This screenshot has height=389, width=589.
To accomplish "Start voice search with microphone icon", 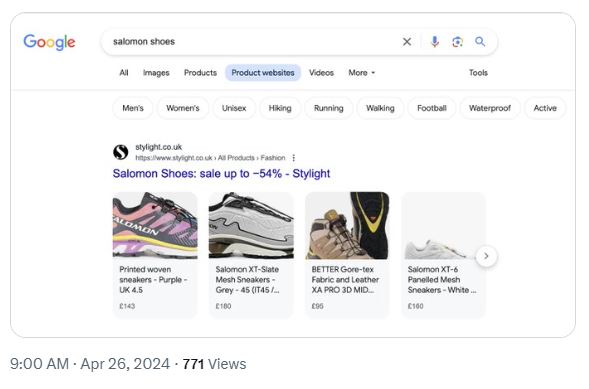I will 435,42.
